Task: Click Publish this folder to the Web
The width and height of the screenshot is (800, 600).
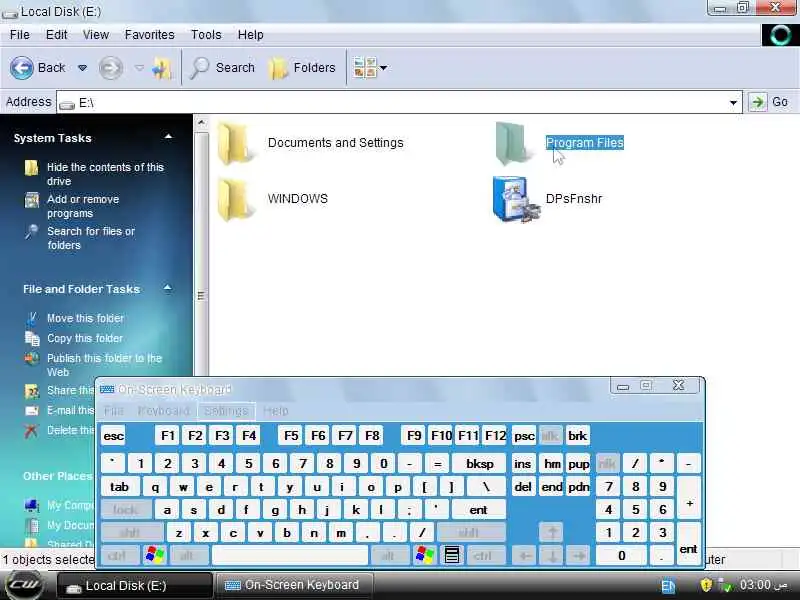Action: pyautogui.click(x=104, y=365)
